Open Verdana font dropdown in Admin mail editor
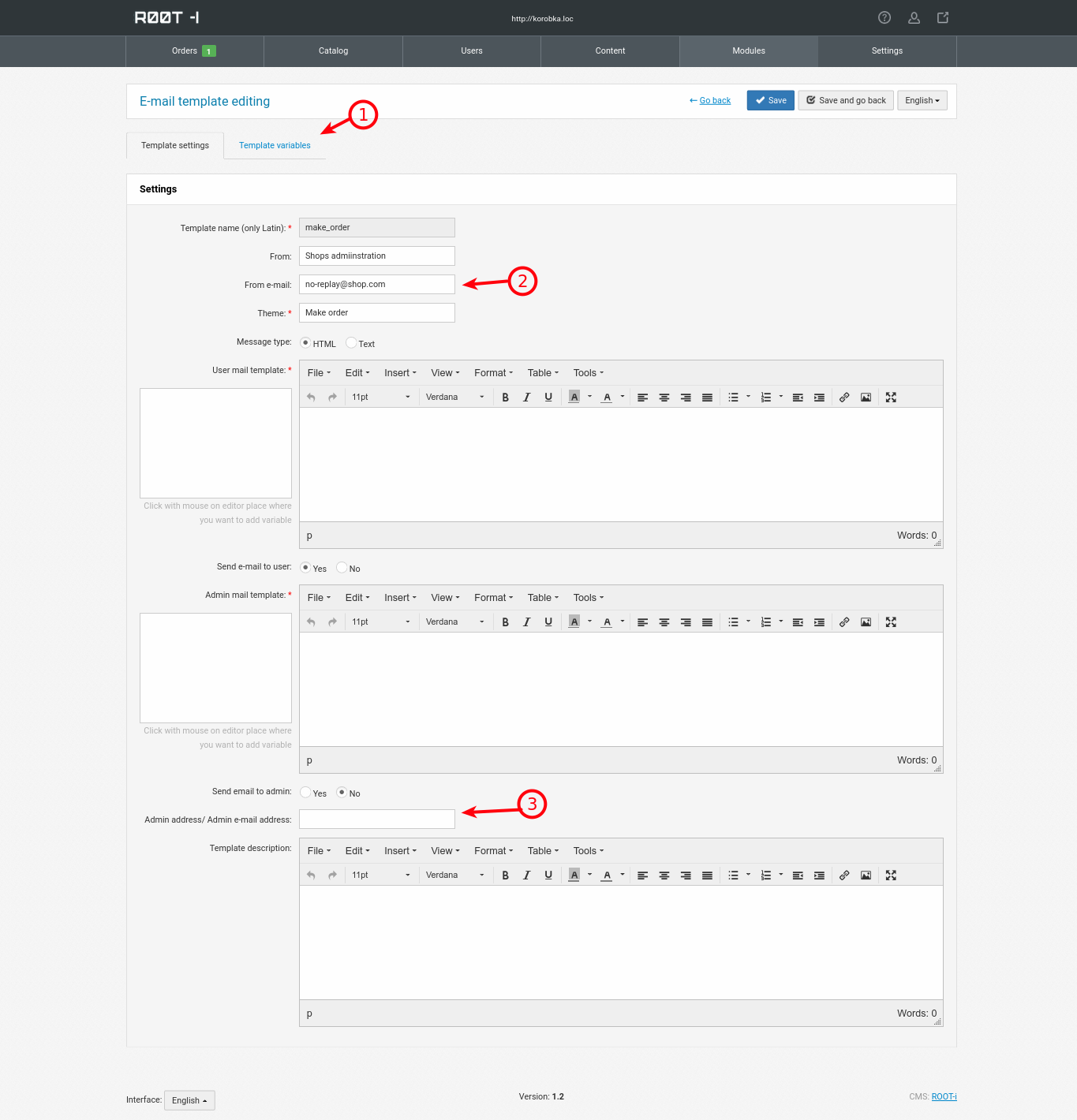The image size is (1077, 1120). click(x=454, y=622)
